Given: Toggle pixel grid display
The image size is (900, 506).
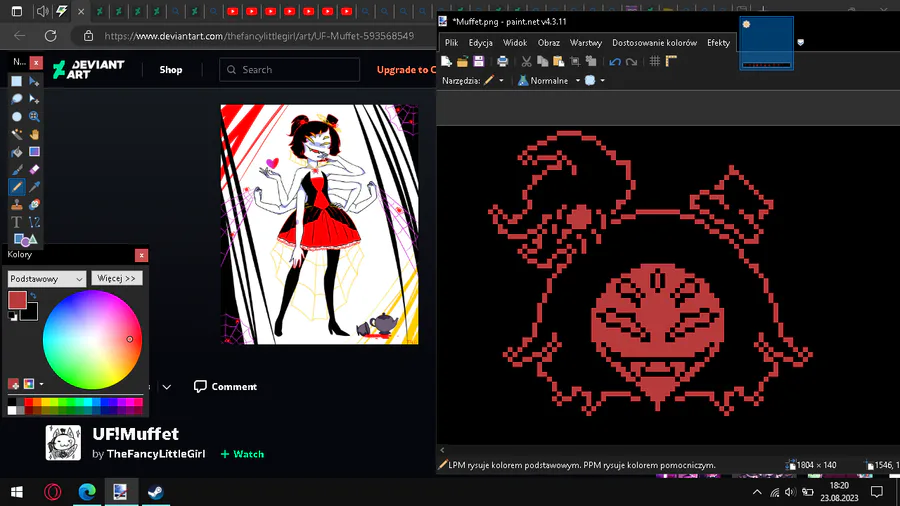Looking at the screenshot, I should pos(655,61).
